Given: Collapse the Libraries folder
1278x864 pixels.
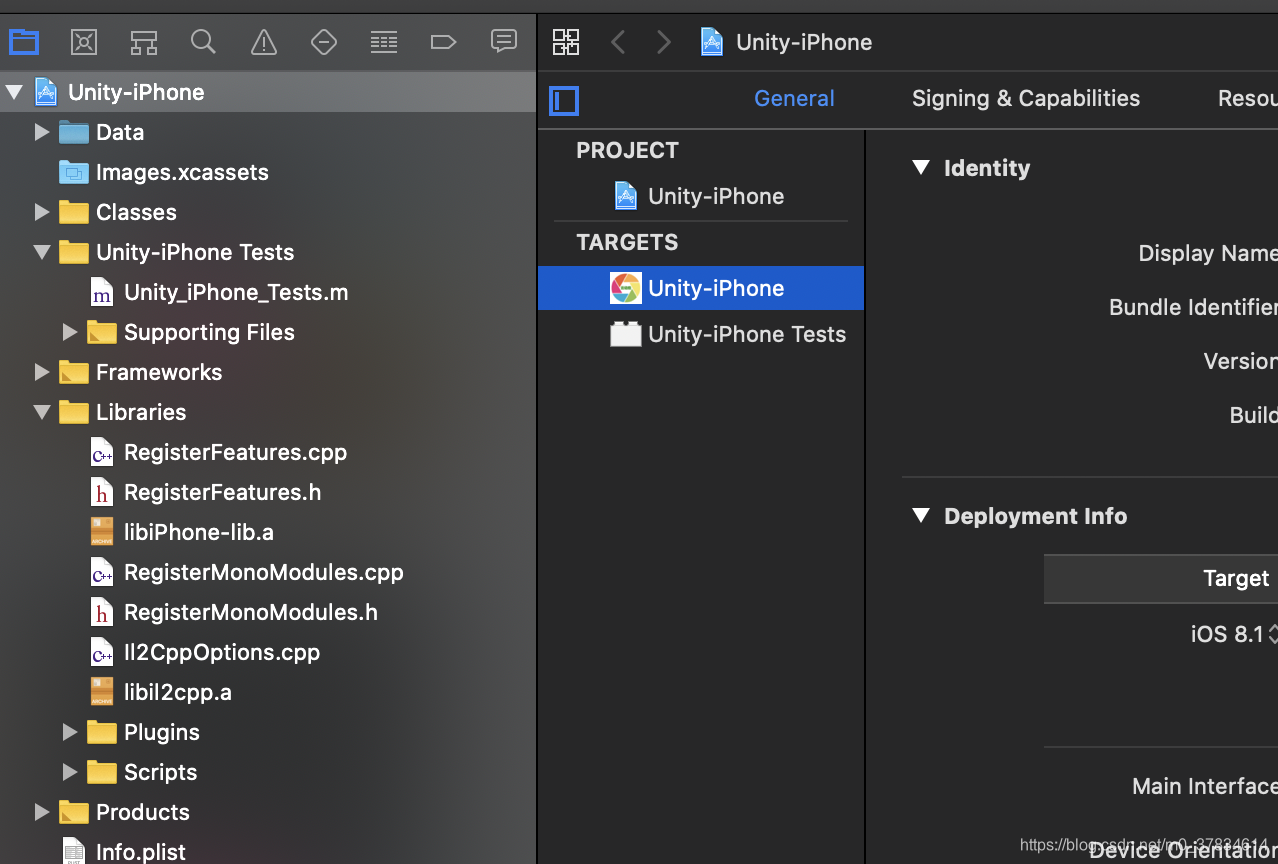Looking at the screenshot, I should (x=42, y=412).
